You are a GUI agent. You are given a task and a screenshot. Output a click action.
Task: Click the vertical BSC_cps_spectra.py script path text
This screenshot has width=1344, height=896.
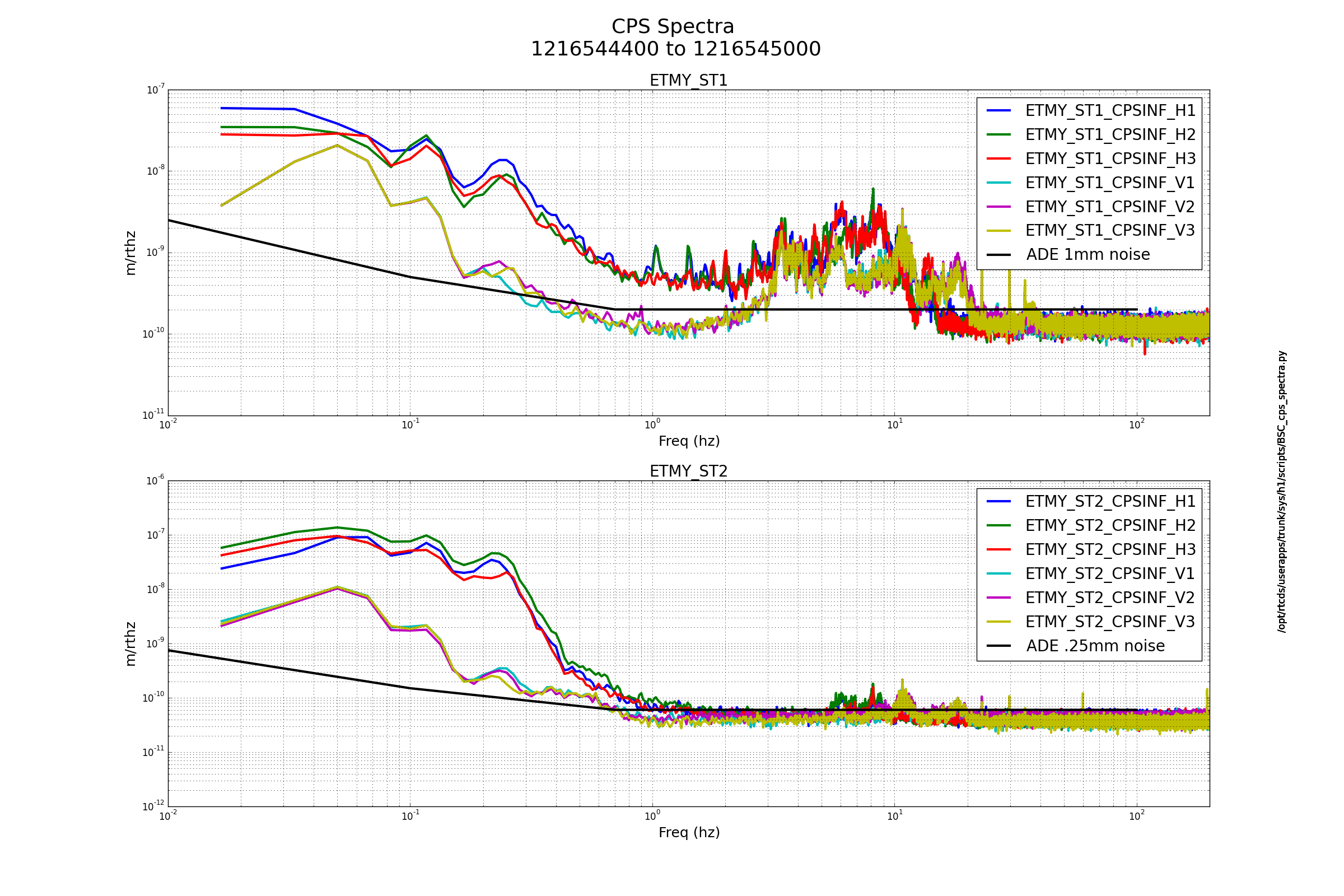1282,492
